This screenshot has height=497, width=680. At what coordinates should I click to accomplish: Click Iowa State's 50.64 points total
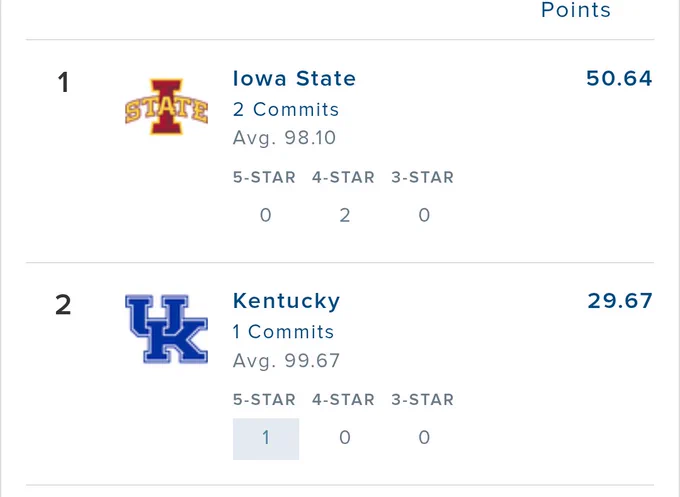[x=619, y=78]
